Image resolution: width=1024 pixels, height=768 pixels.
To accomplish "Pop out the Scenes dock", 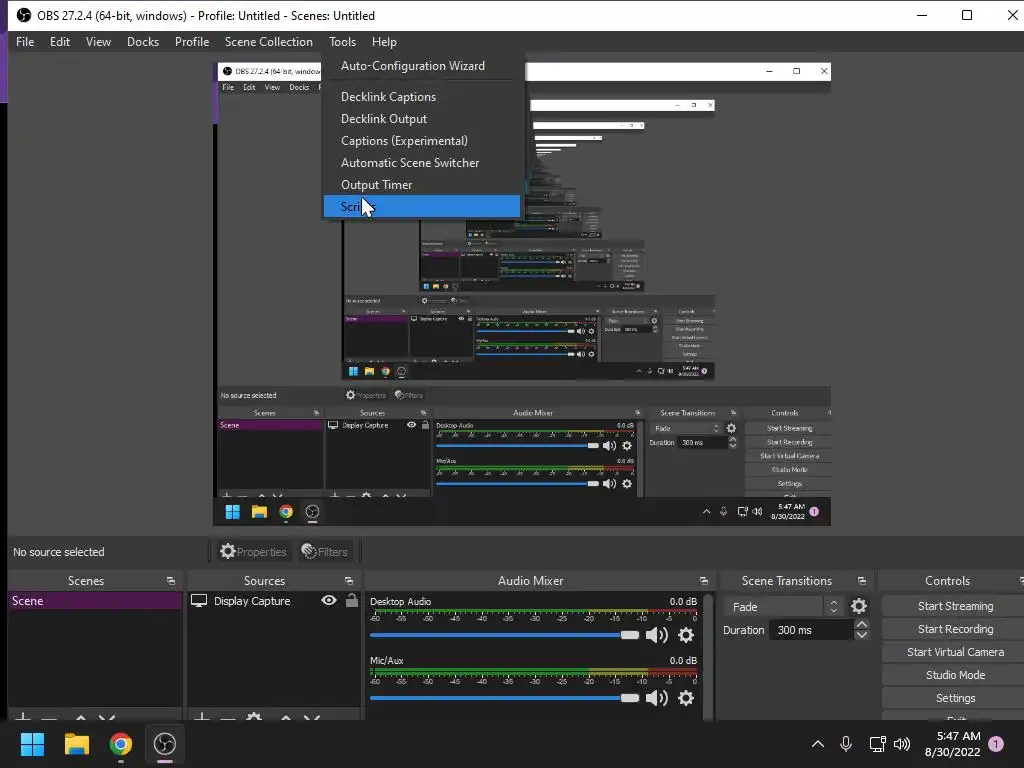I will (170, 581).
